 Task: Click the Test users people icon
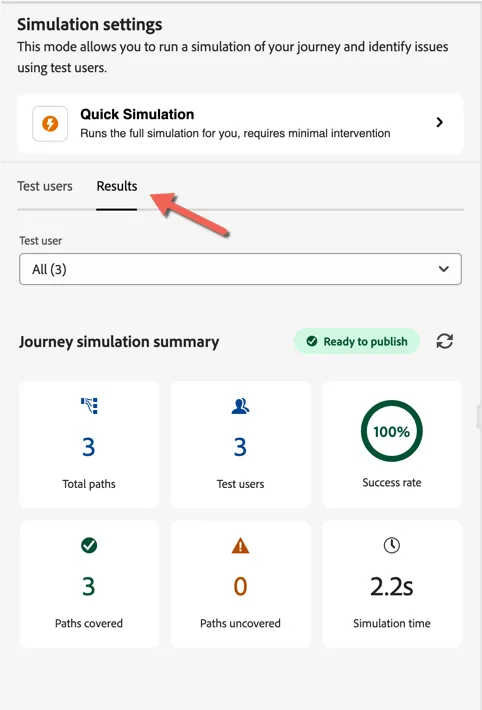pyautogui.click(x=240, y=406)
